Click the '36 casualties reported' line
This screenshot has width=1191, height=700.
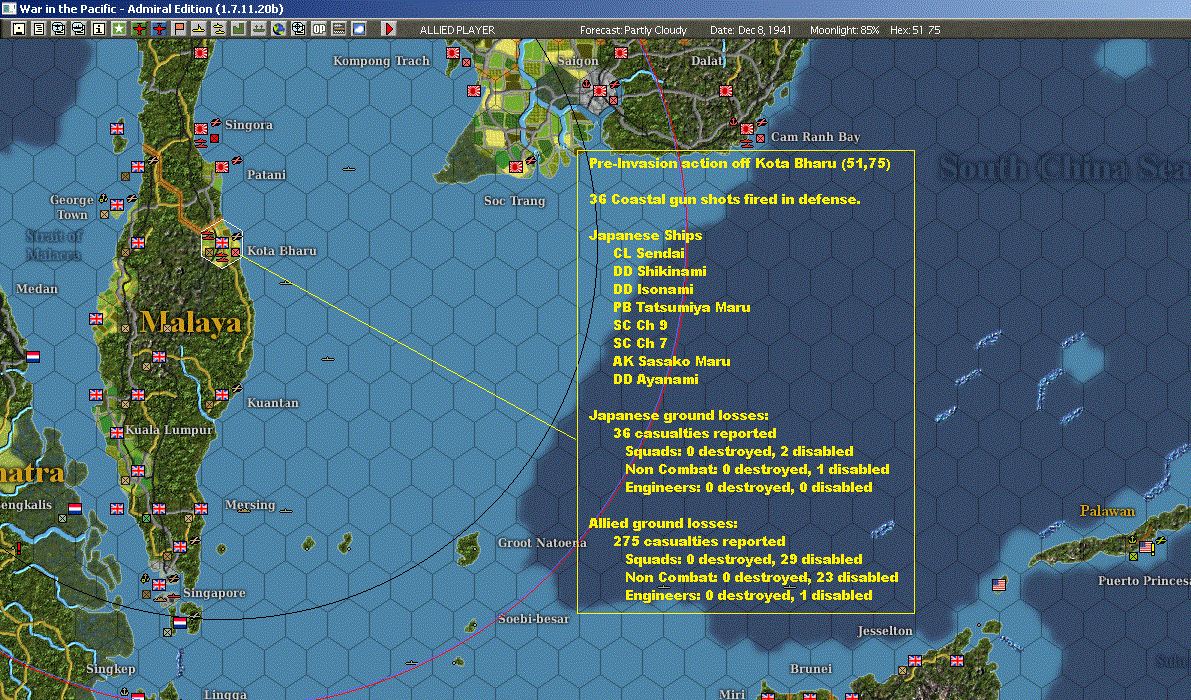pos(694,434)
